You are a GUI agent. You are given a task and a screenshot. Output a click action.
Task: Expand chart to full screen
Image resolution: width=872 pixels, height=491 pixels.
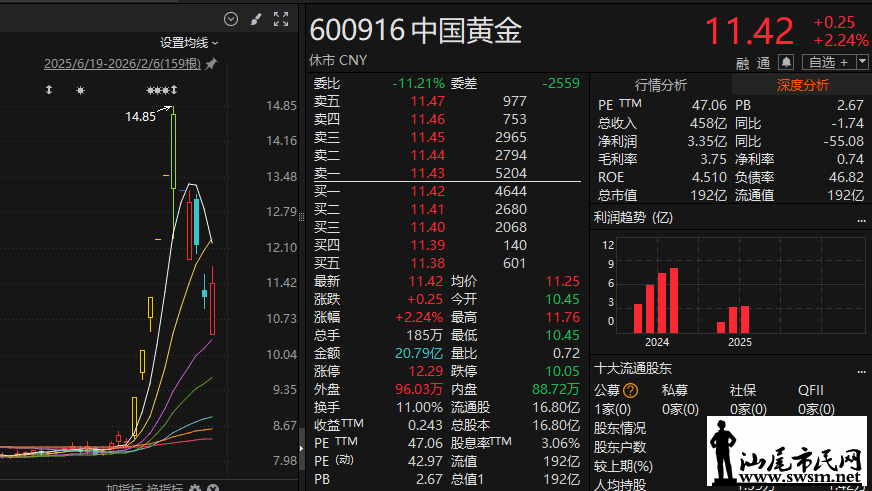[281, 19]
